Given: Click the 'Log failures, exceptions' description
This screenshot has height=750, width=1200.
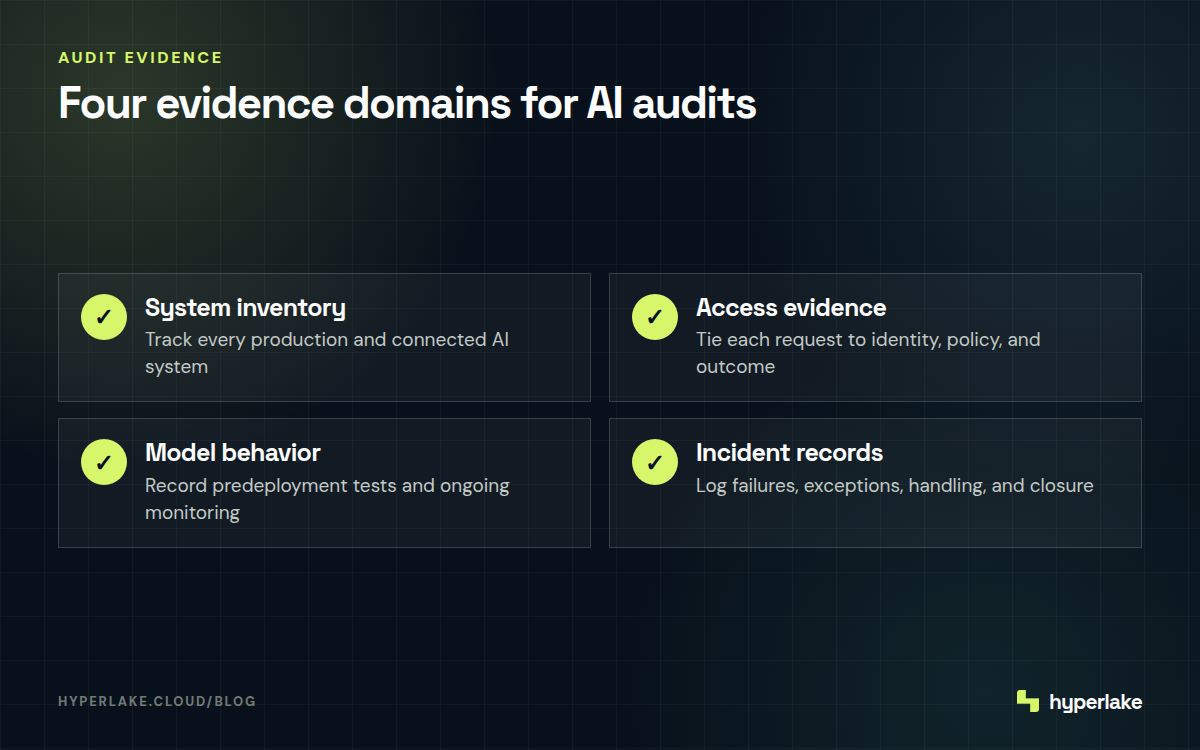Looking at the screenshot, I should tap(895, 486).
